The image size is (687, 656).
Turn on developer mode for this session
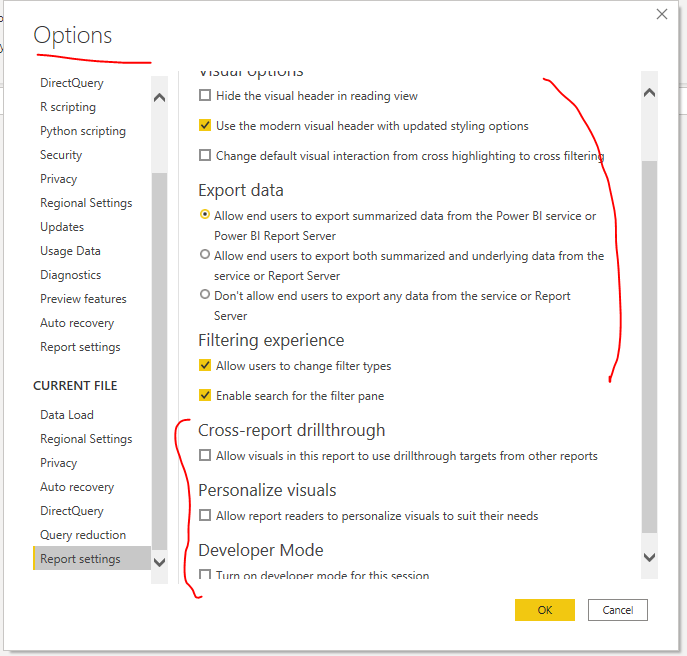coord(205,574)
